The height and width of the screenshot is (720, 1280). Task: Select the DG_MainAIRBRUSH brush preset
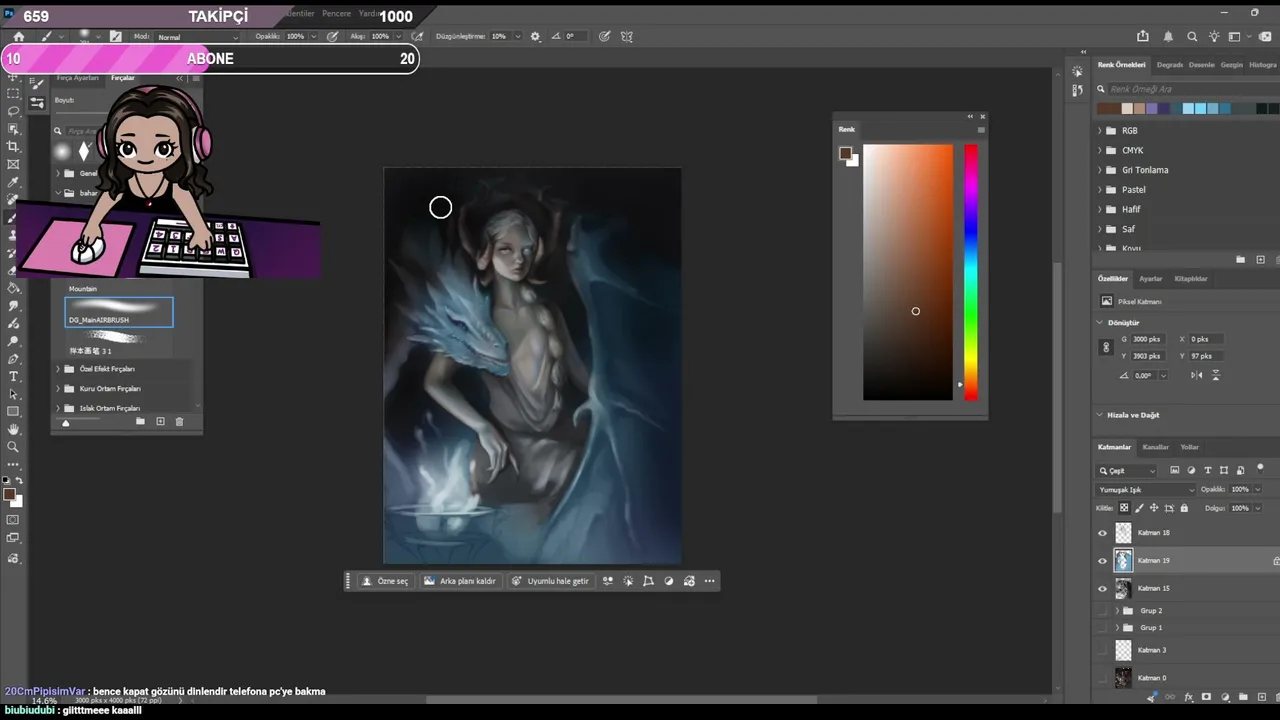tap(119, 312)
